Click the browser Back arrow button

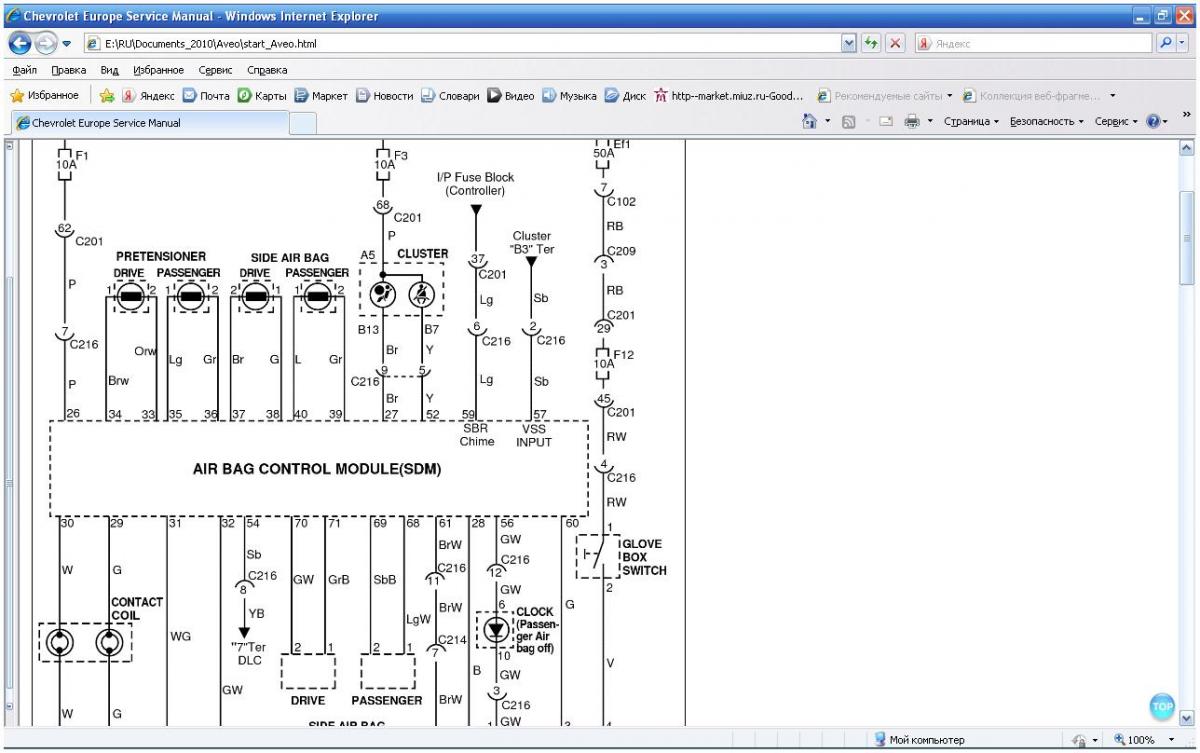20,44
